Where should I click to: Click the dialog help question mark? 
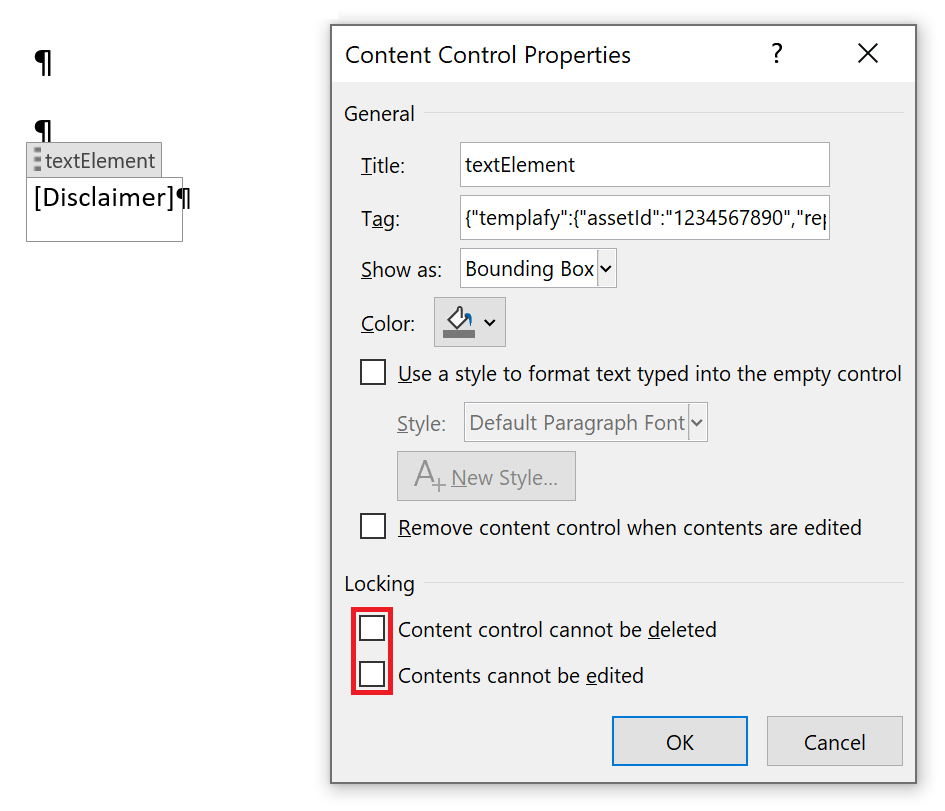777,54
